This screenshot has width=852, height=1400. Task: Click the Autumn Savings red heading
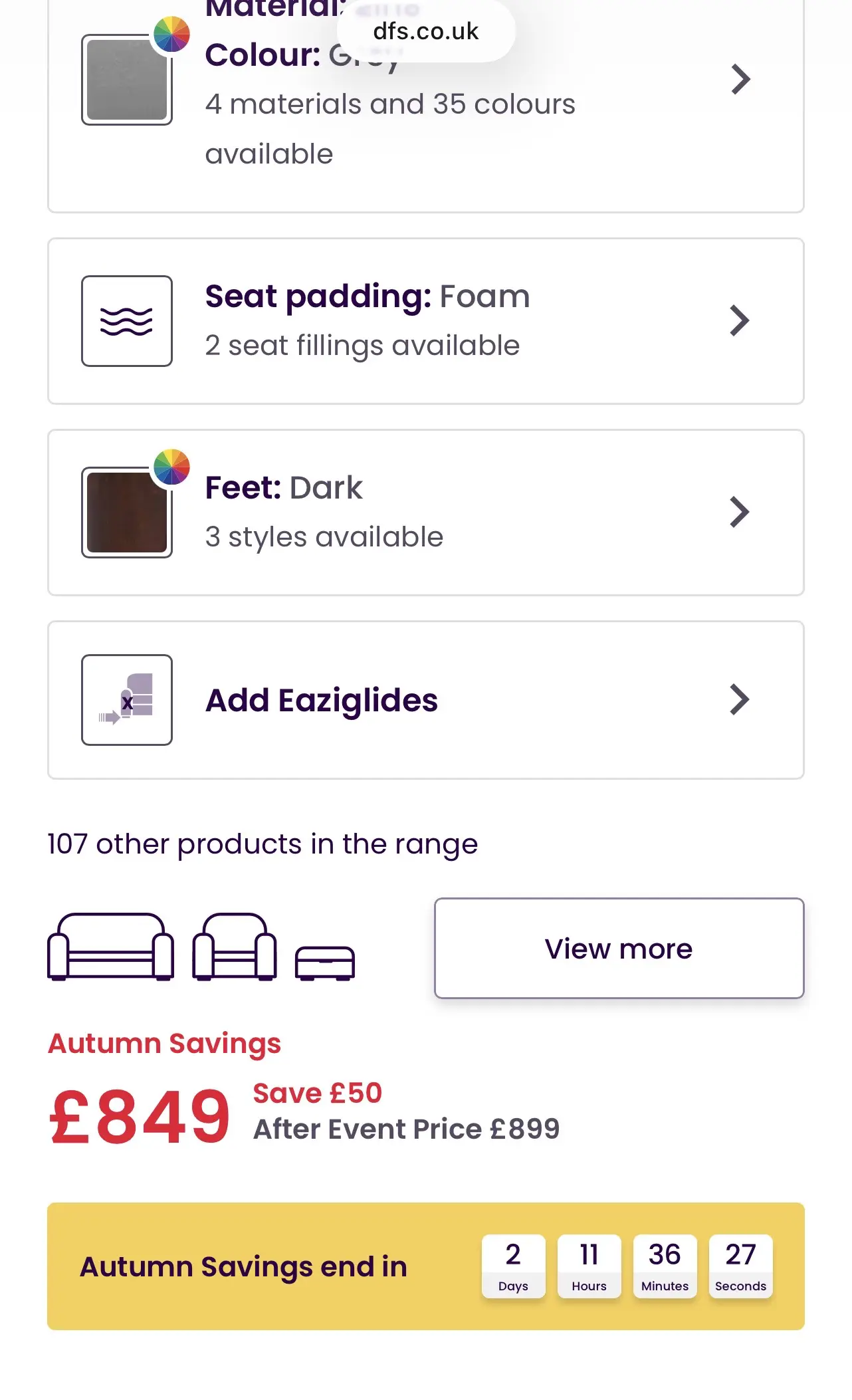[164, 1043]
